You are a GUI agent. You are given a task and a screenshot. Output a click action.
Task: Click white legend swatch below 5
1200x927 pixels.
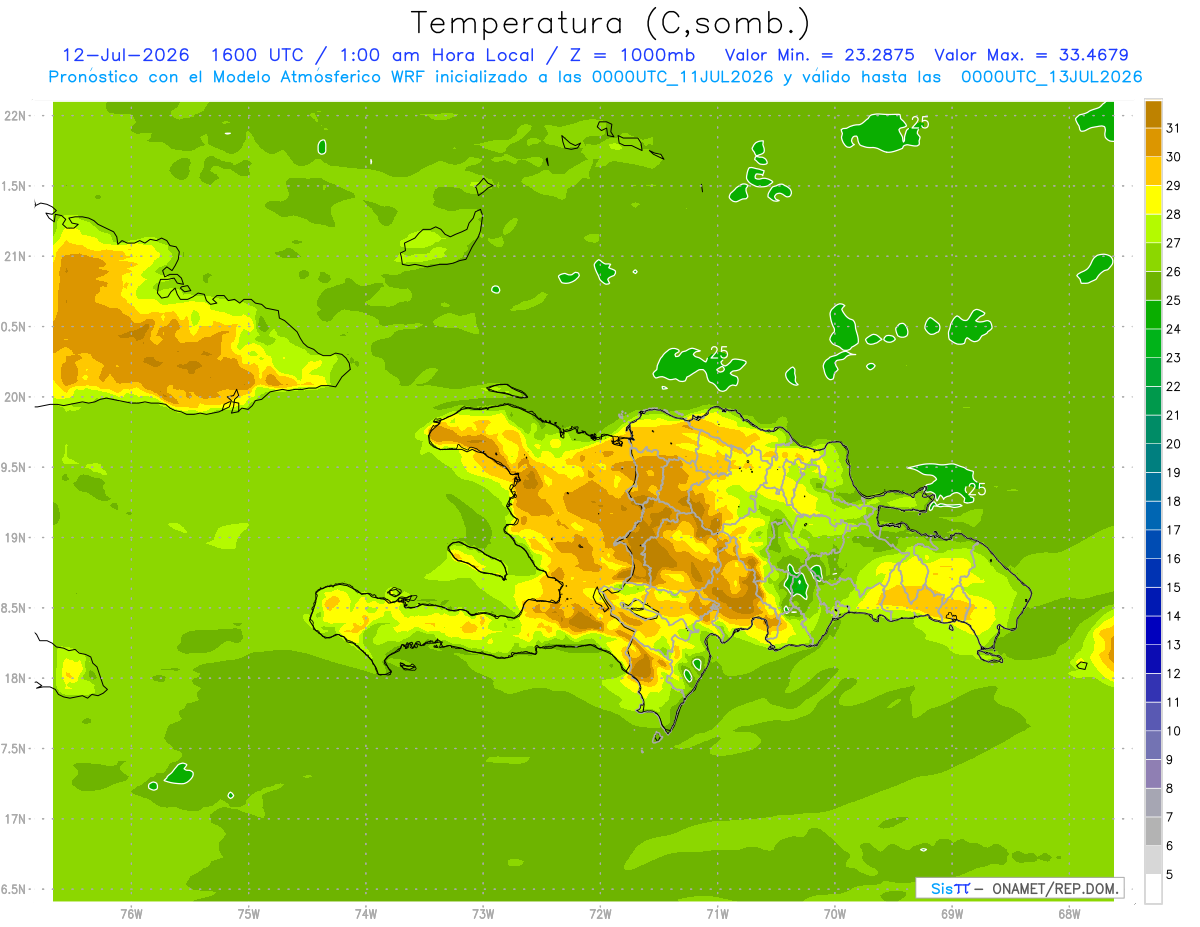[x=1153, y=888]
